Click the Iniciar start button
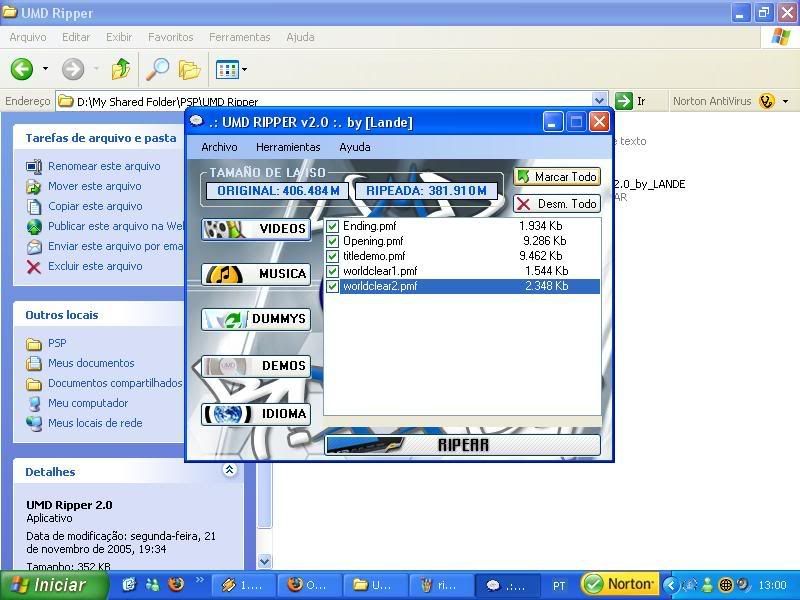 pos(53,585)
